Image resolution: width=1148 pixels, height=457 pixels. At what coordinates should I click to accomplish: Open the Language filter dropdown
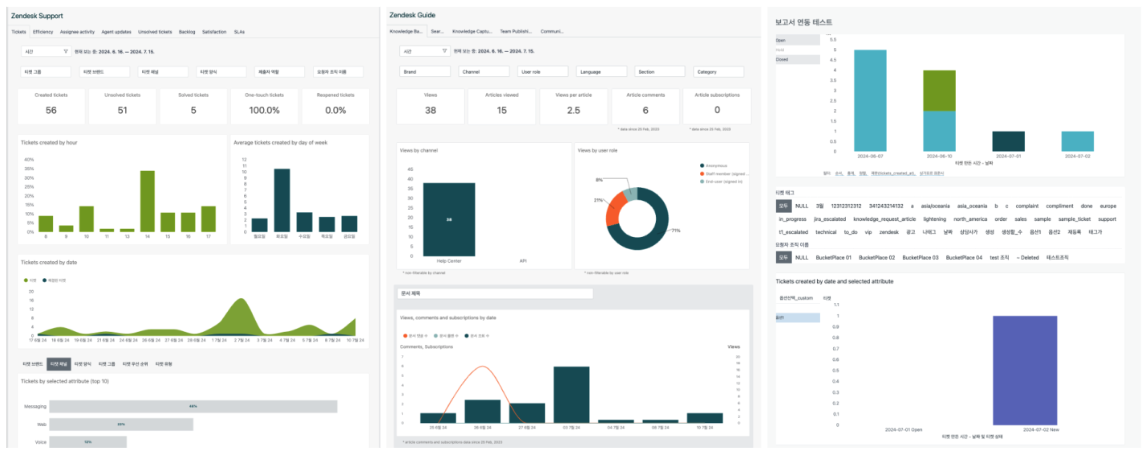click(601, 72)
